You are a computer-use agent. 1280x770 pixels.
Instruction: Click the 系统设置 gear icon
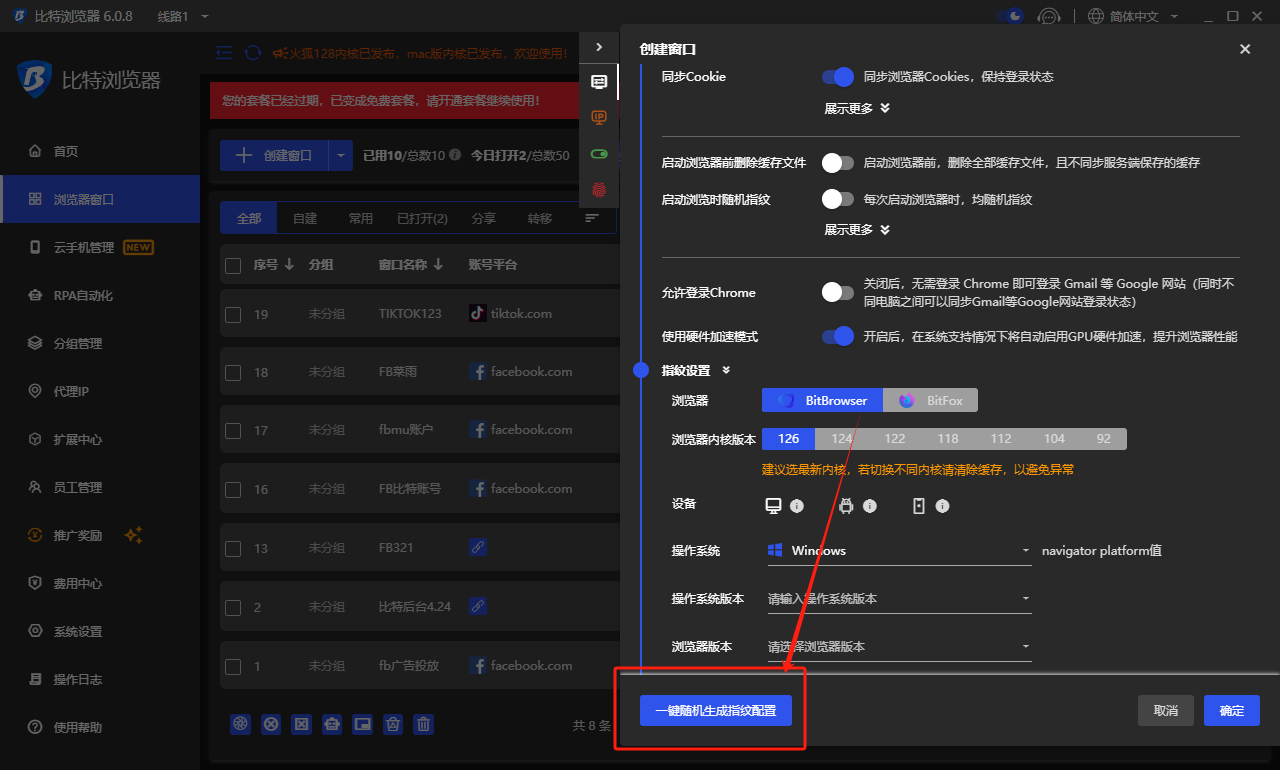[35, 631]
